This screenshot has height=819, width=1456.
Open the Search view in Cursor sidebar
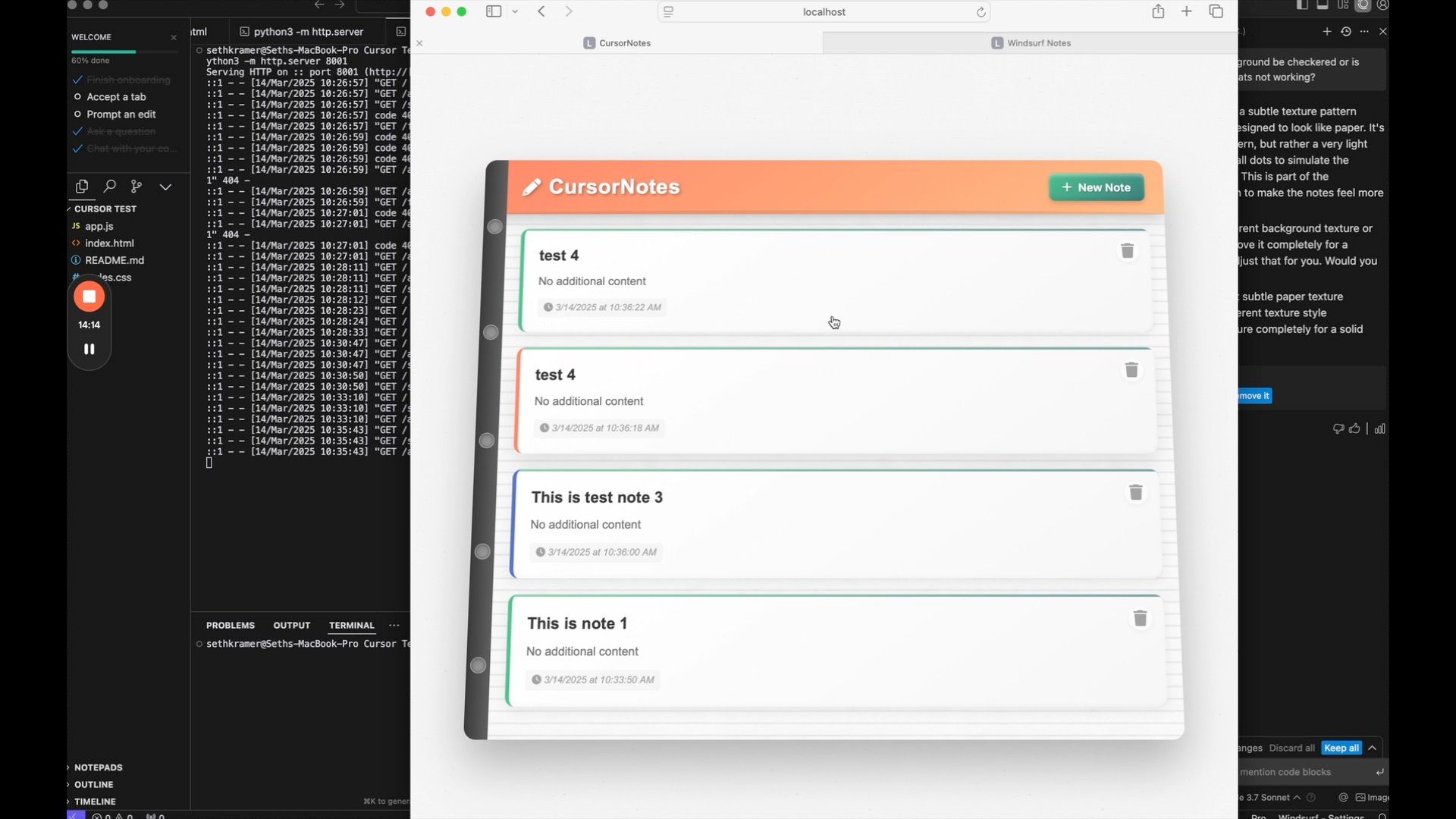(109, 186)
